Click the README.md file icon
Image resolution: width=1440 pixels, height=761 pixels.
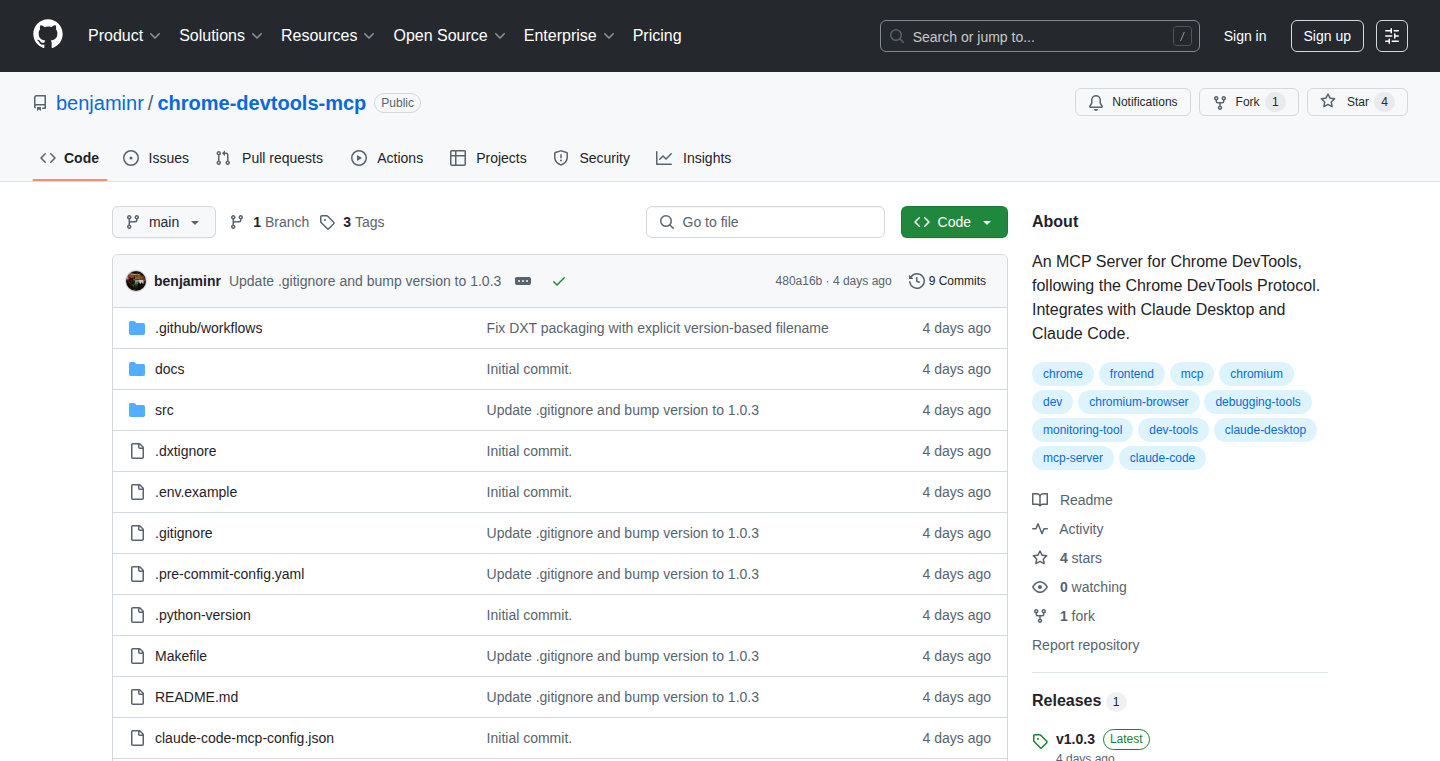coord(137,697)
